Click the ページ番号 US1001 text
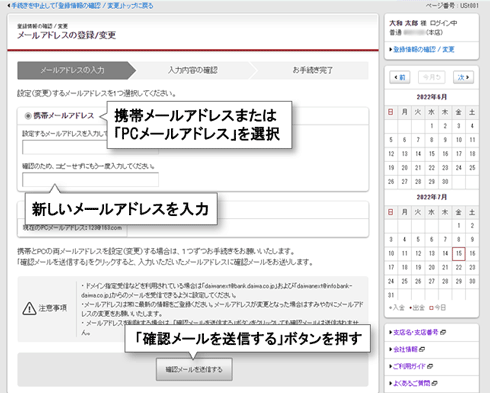 tap(452, 6)
